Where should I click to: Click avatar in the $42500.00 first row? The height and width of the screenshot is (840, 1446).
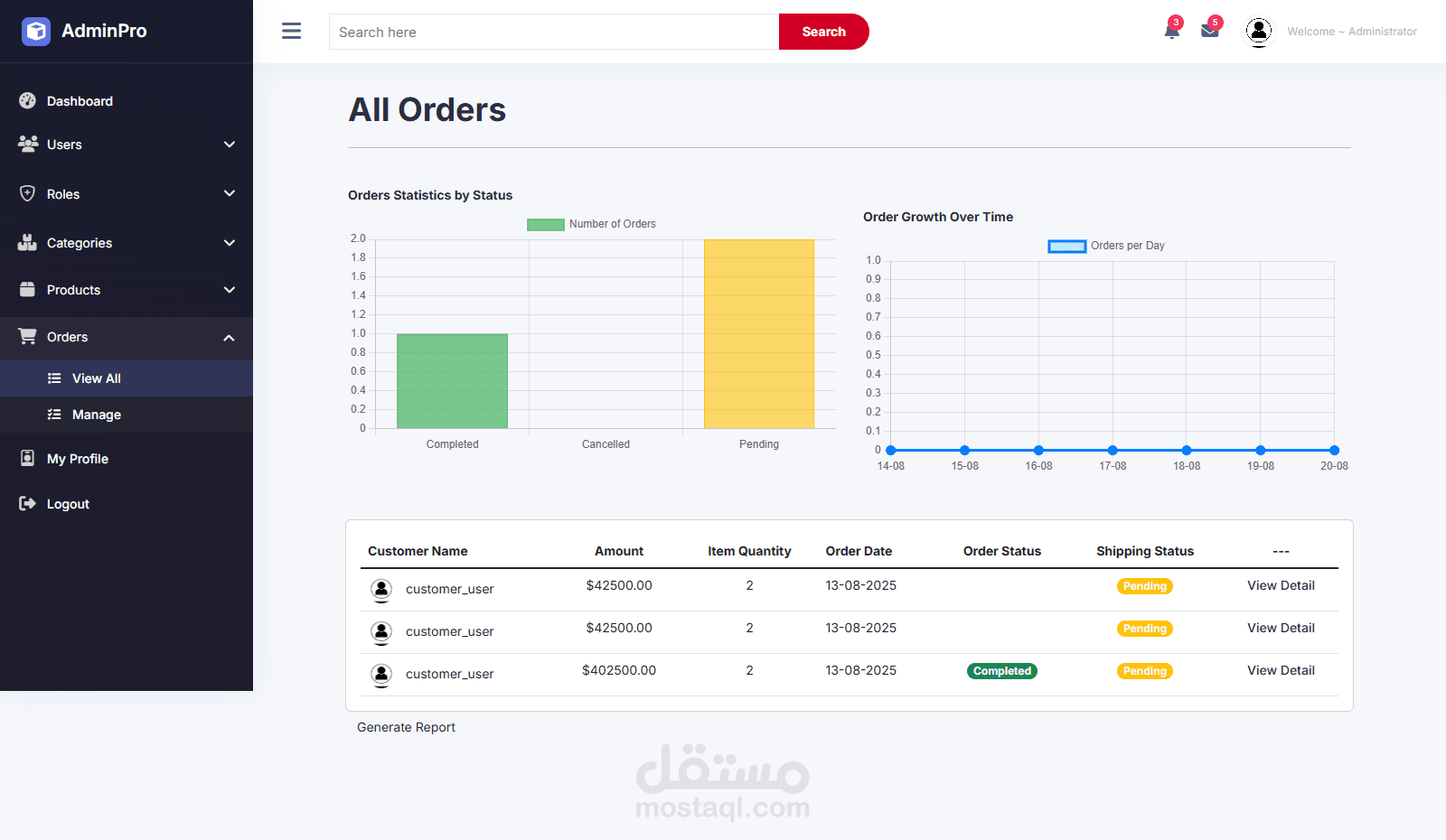point(381,590)
